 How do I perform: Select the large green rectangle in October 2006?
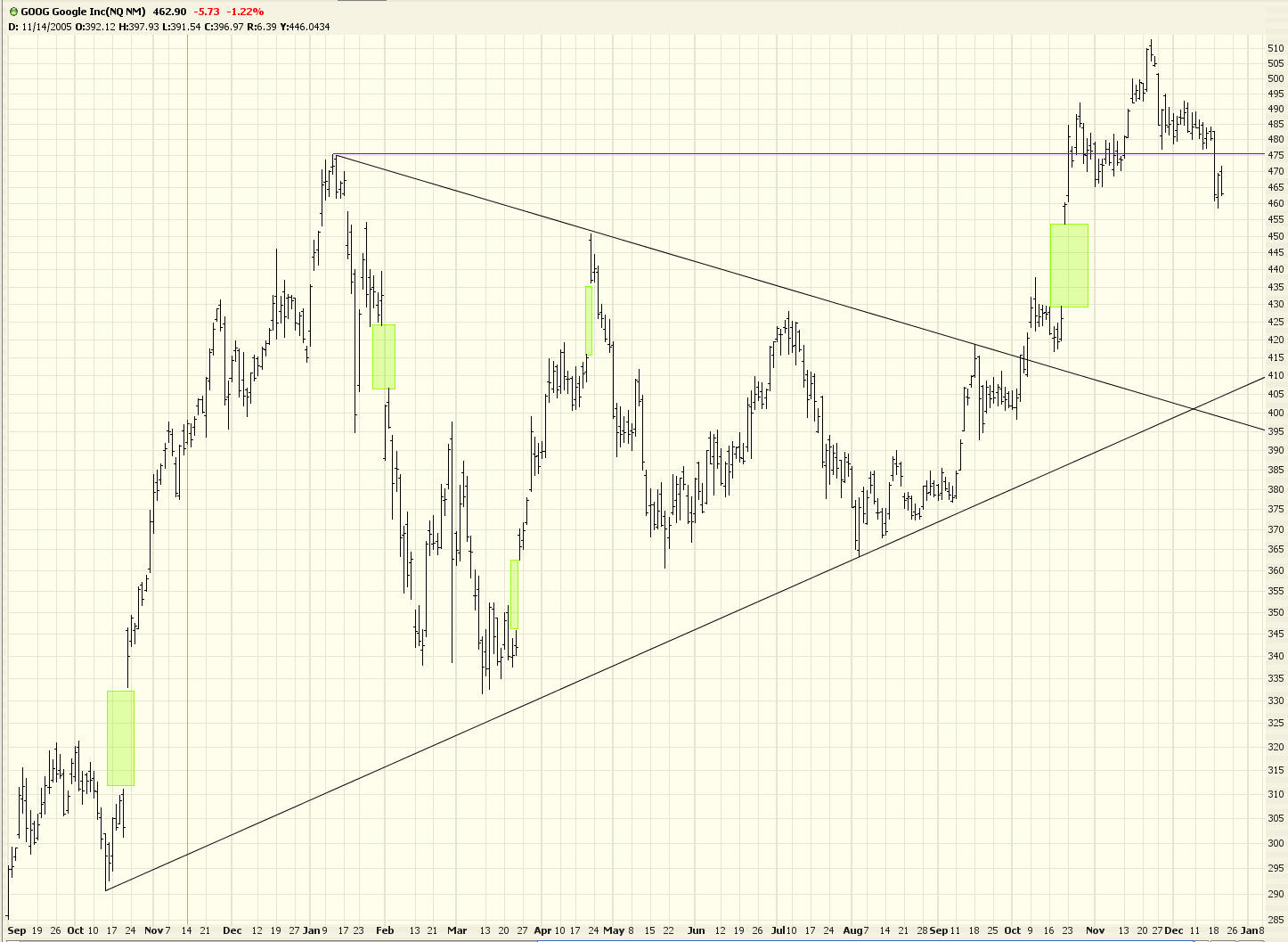tap(1069, 266)
